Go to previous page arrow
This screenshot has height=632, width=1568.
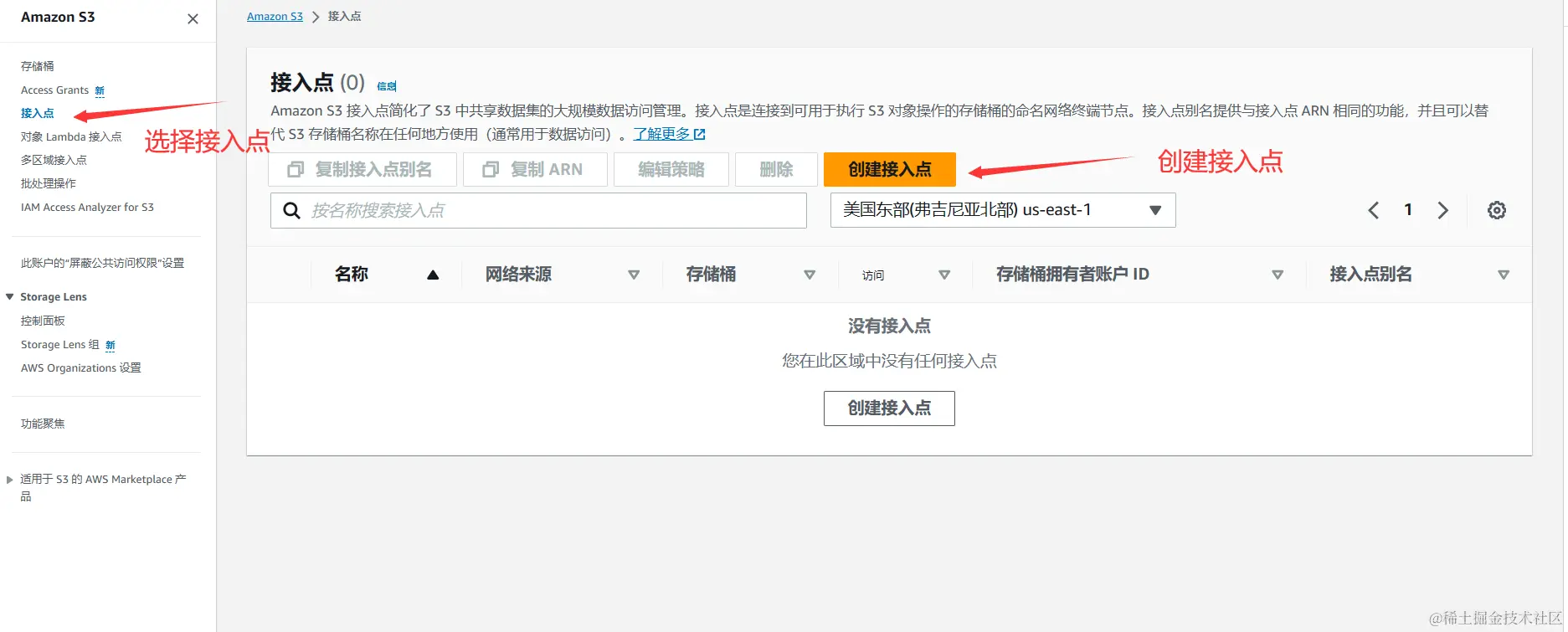pos(1374,210)
